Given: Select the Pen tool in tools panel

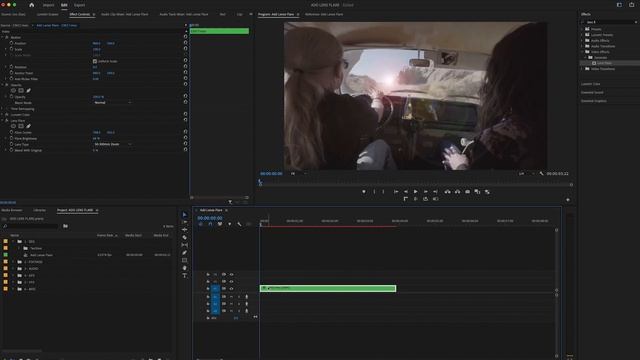Looking at the screenshot, I should [x=184, y=253].
